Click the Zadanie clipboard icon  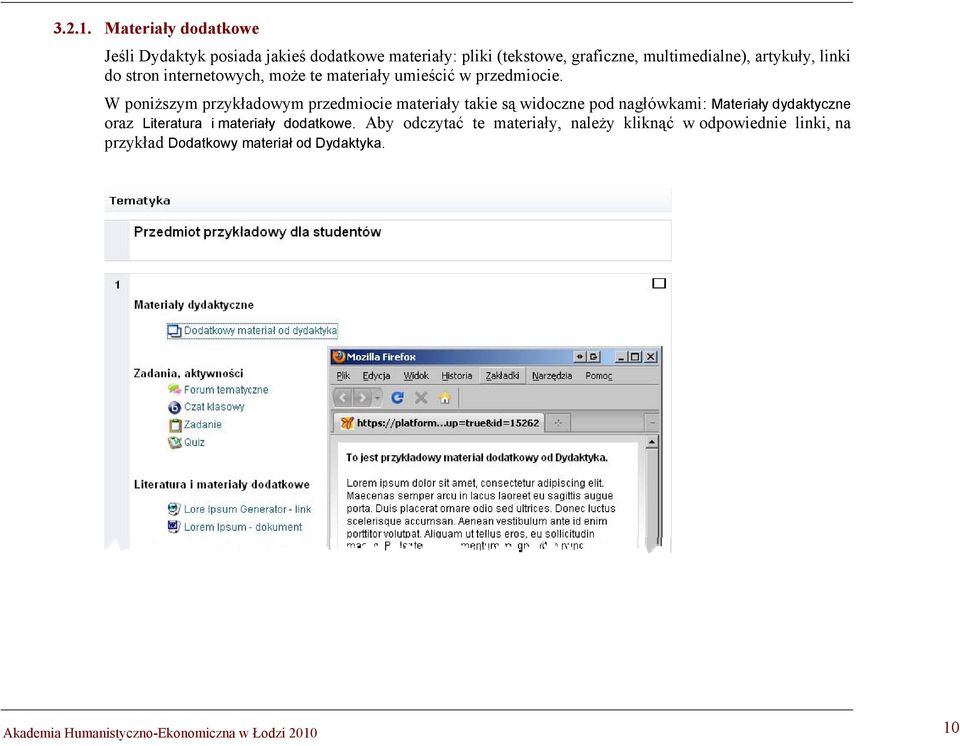point(175,425)
